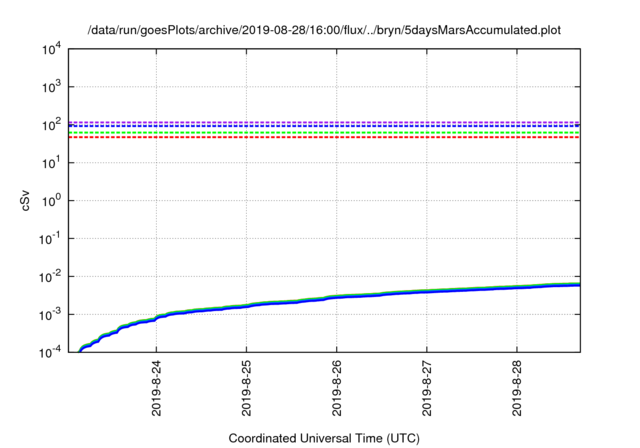Image resolution: width=640 pixels, height=448 pixels.
Task: Click the 10^-1 y-axis label
Action: pos(51,239)
